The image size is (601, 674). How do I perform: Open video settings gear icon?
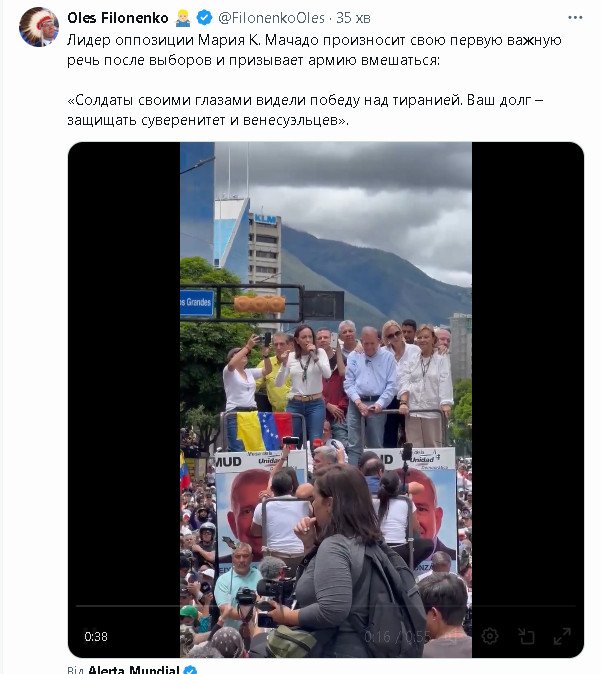click(490, 636)
